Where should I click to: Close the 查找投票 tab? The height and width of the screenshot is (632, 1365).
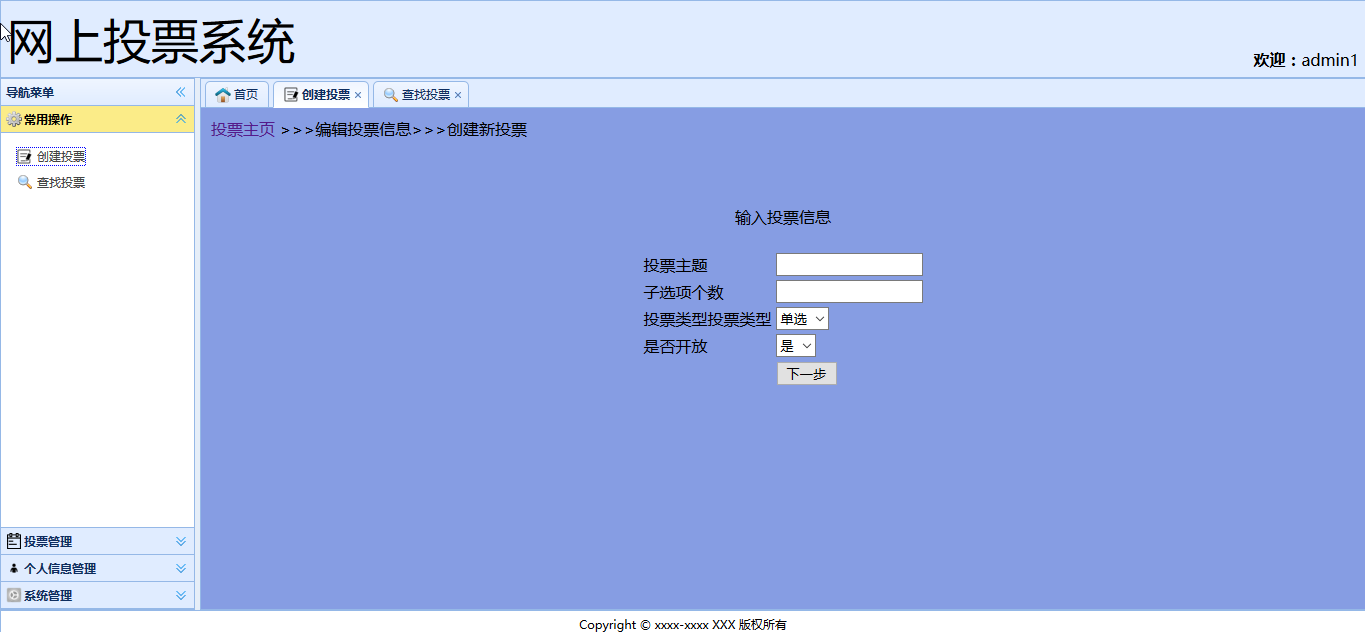pos(458,95)
